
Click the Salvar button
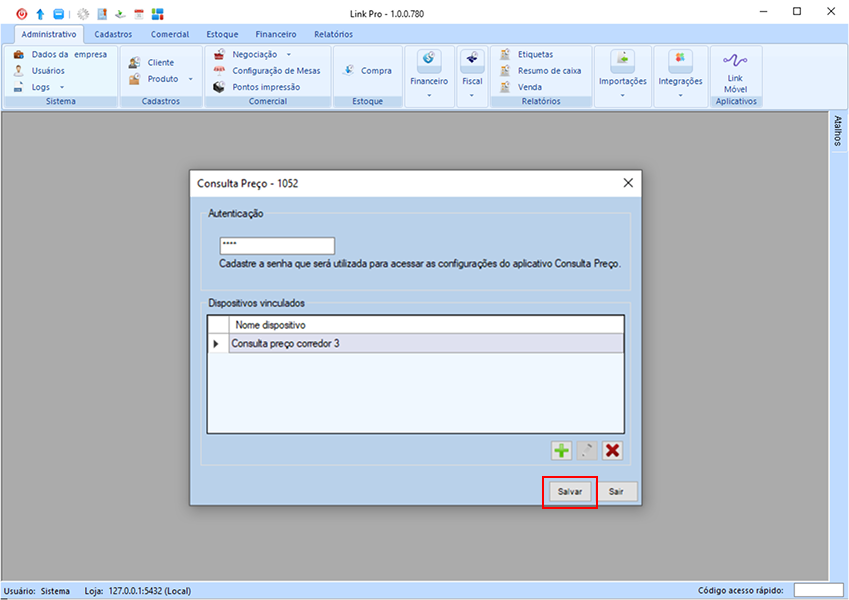[x=570, y=492]
